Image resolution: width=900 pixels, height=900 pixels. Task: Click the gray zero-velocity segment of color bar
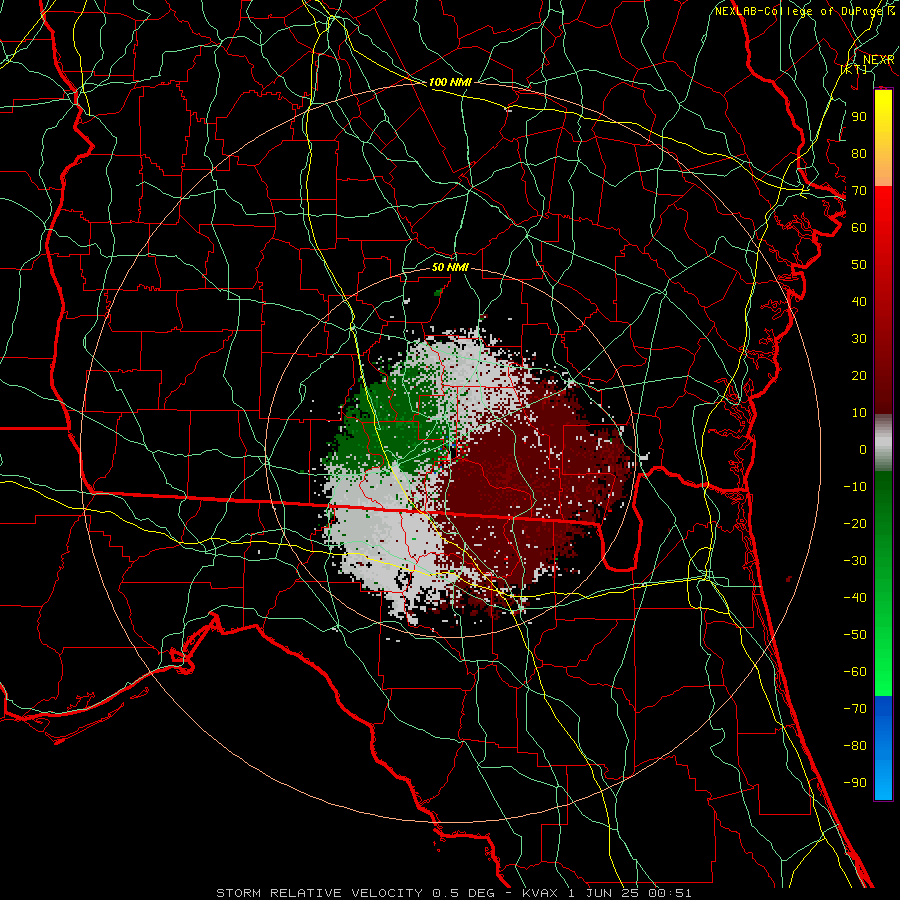883,443
